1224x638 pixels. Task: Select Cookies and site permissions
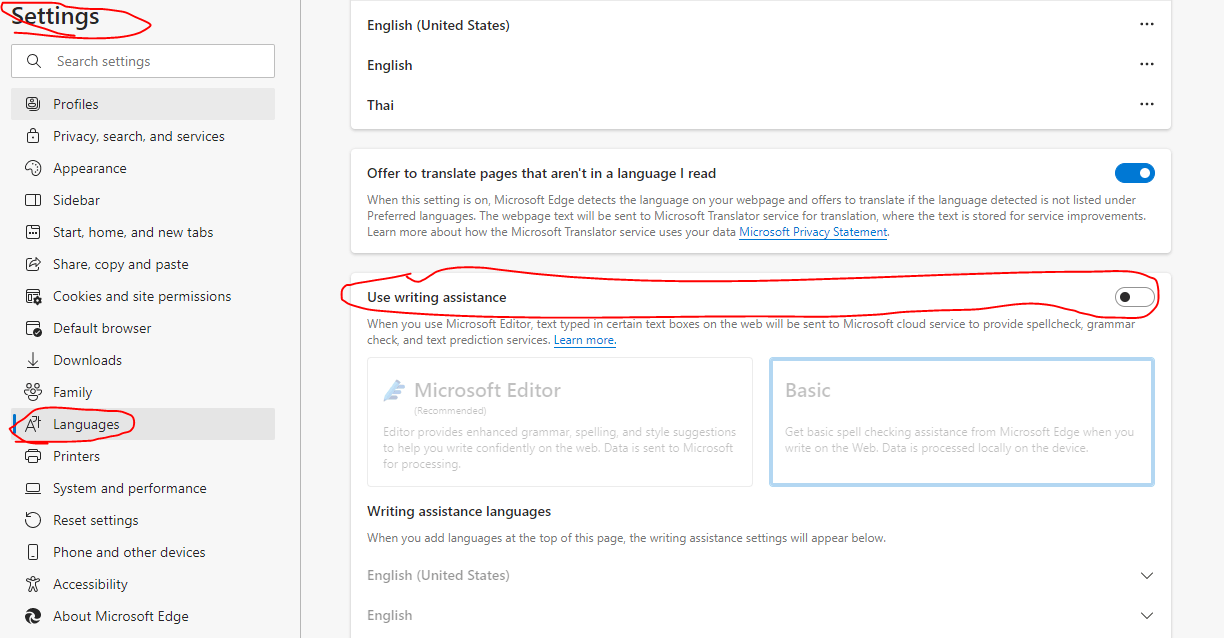[x=143, y=296]
